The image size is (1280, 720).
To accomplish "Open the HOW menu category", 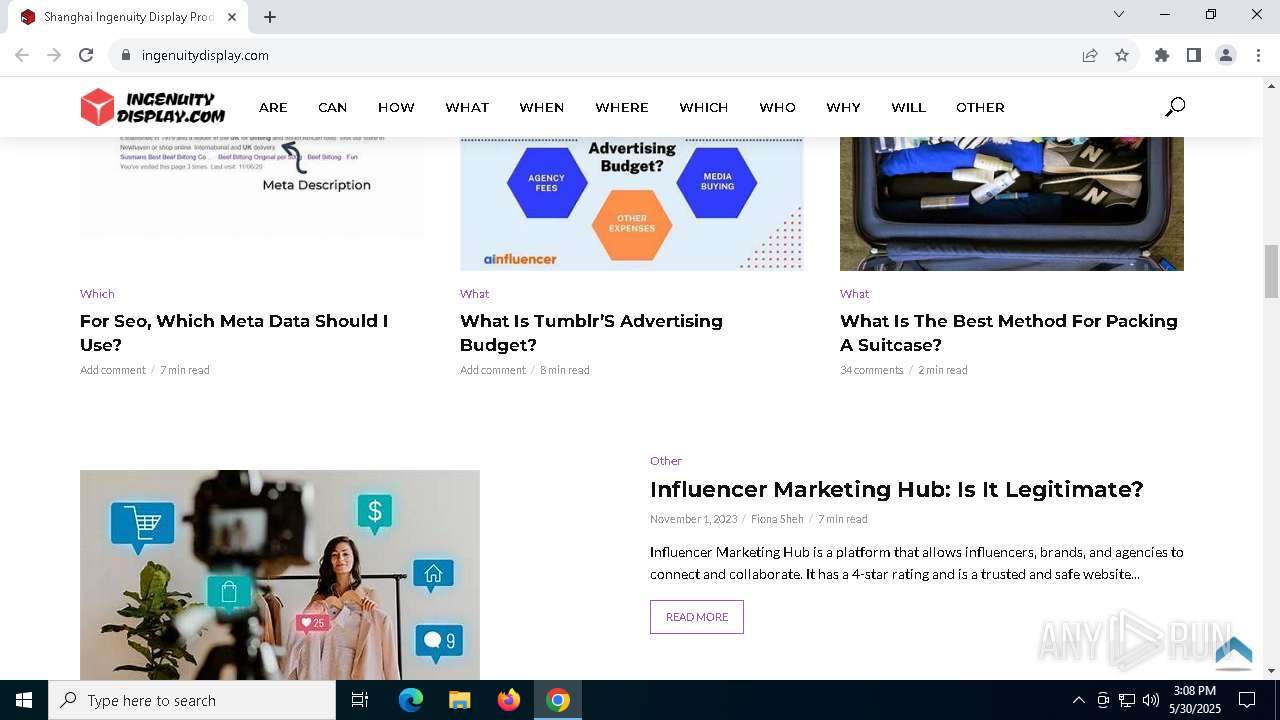I will [x=396, y=107].
